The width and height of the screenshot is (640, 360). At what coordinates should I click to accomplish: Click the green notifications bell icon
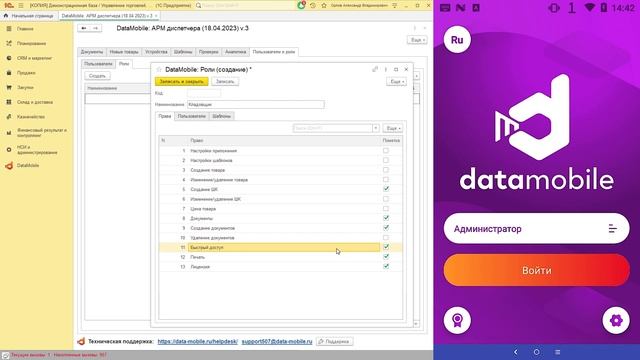(x=301, y=5)
